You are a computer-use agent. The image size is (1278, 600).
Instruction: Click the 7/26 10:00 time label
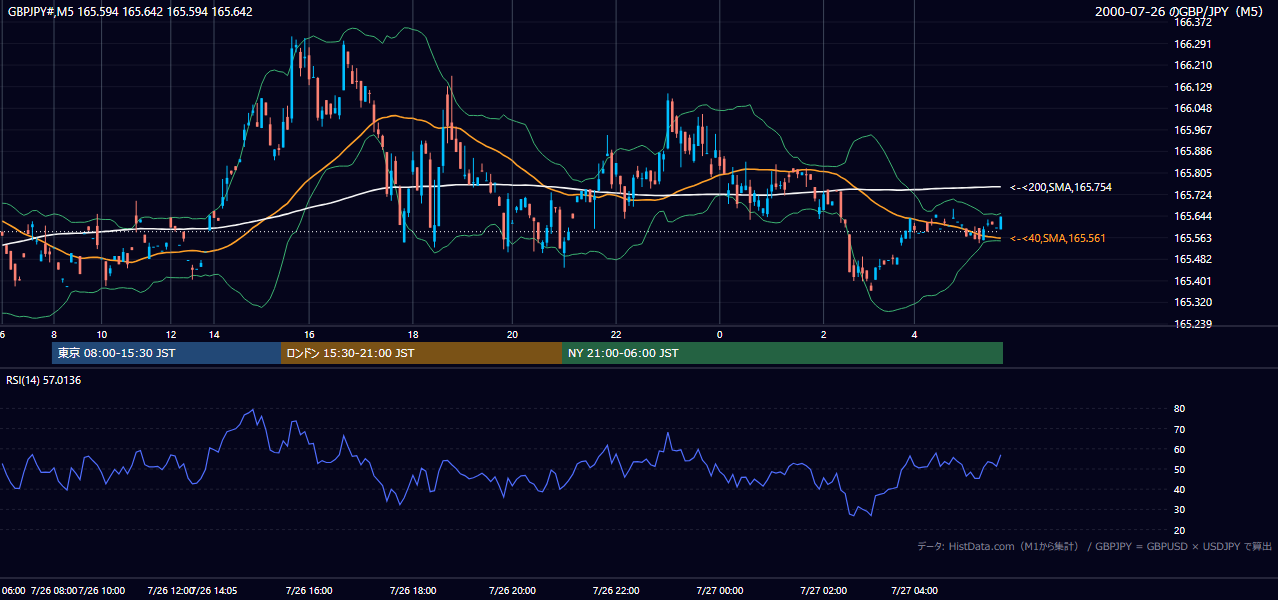pyautogui.click(x=102, y=591)
